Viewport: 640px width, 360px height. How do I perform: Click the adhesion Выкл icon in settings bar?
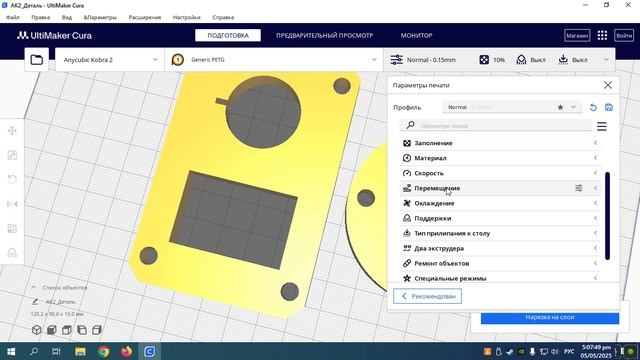click(x=563, y=60)
